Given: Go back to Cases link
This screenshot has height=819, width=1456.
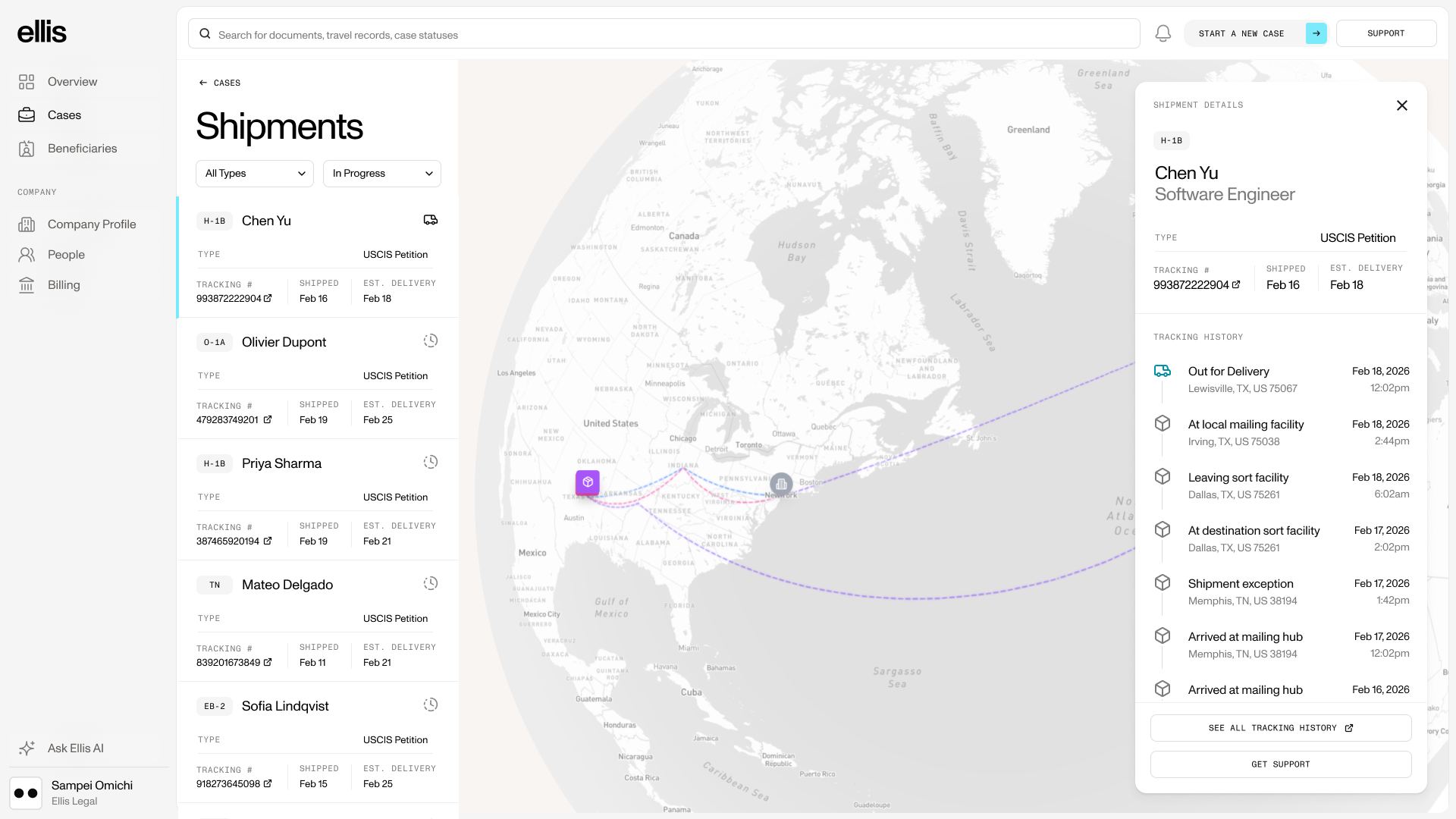Looking at the screenshot, I should (220, 83).
